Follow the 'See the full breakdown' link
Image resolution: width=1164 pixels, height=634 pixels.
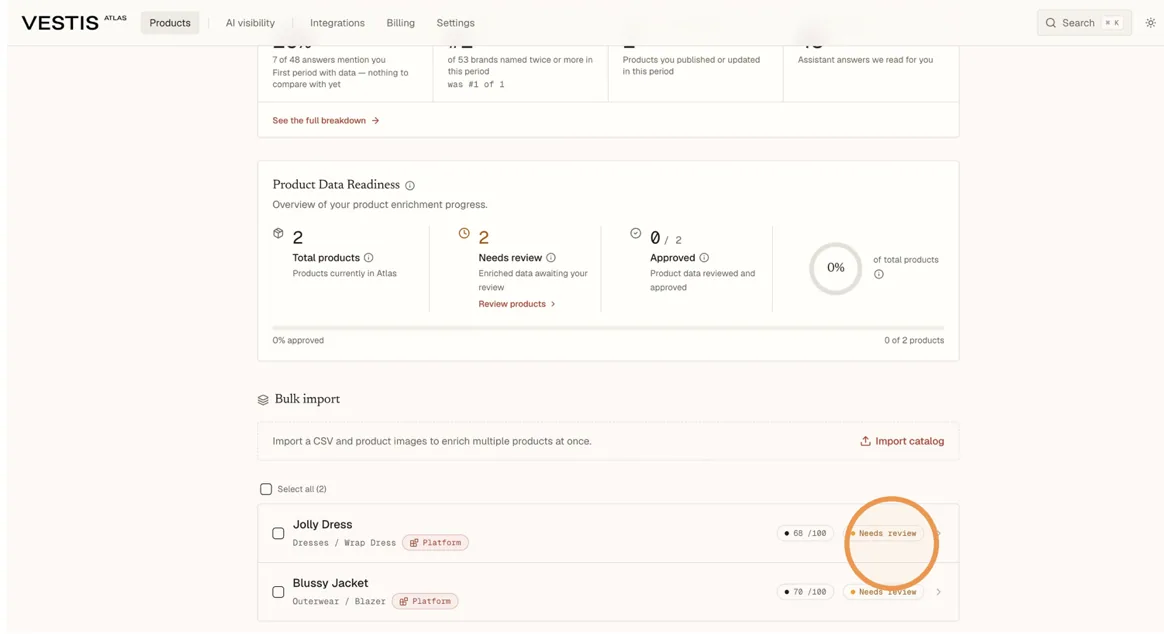[x=326, y=120]
